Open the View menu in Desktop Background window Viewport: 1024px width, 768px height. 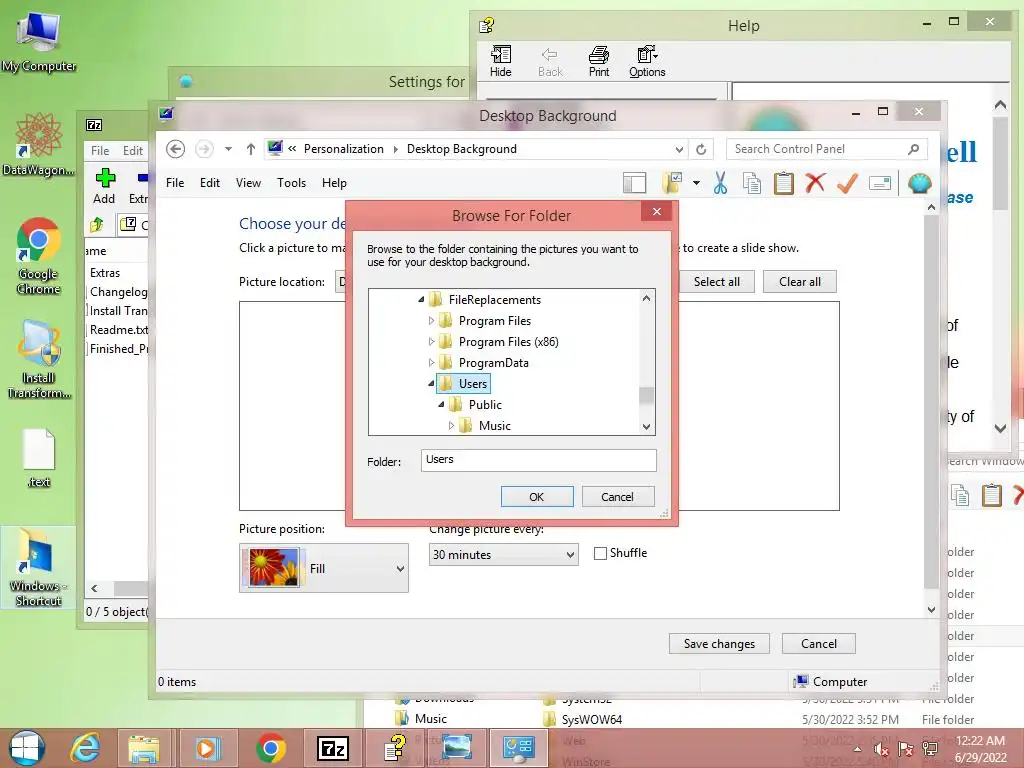248,183
